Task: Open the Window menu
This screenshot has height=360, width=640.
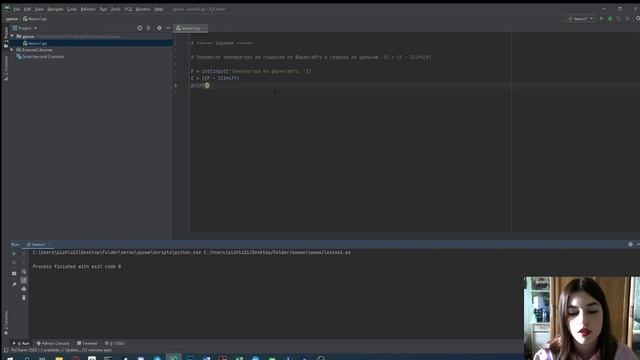Action: pyautogui.click(x=143, y=9)
